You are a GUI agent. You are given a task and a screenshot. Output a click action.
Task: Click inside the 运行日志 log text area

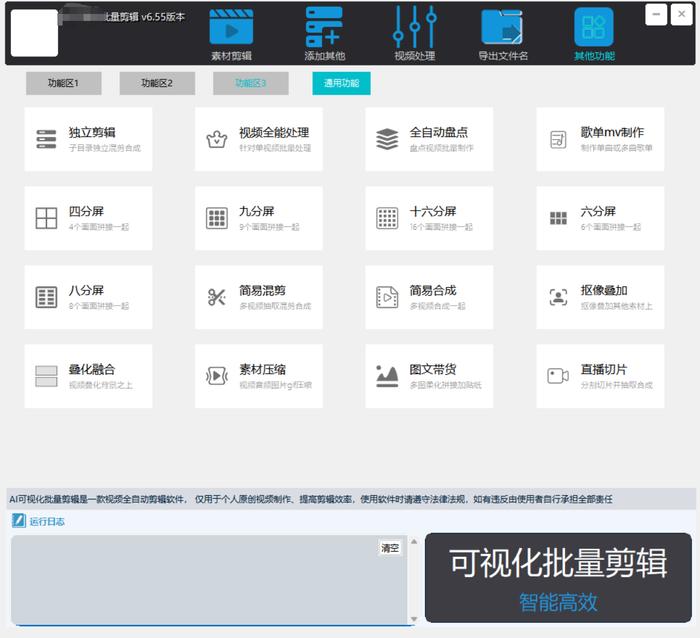click(x=209, y=580)
